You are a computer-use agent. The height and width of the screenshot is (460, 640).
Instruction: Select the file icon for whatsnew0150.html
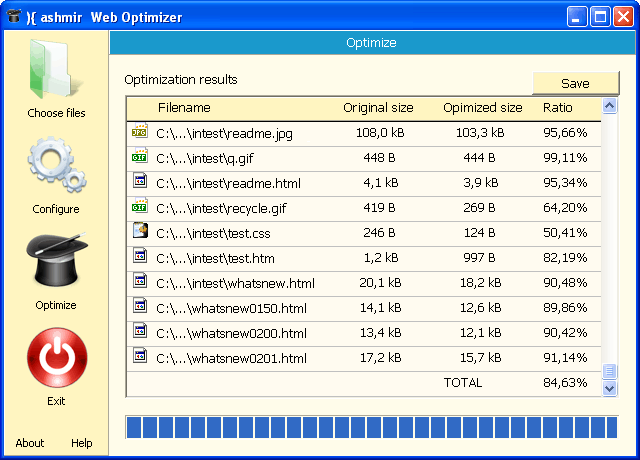pyautogui.click(x=140, y=306)
